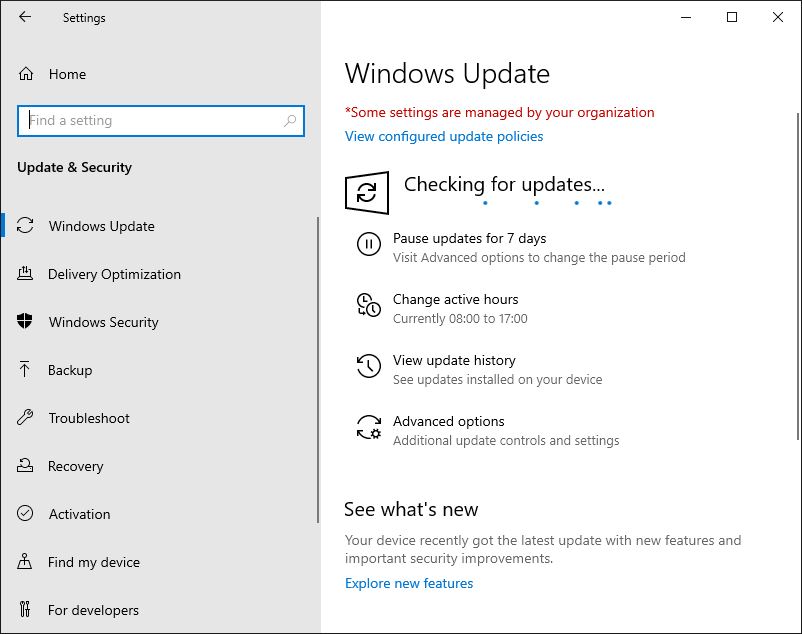Open For developers settings
The height and width of the screenshot is (634, 802).
click(93, 610)
